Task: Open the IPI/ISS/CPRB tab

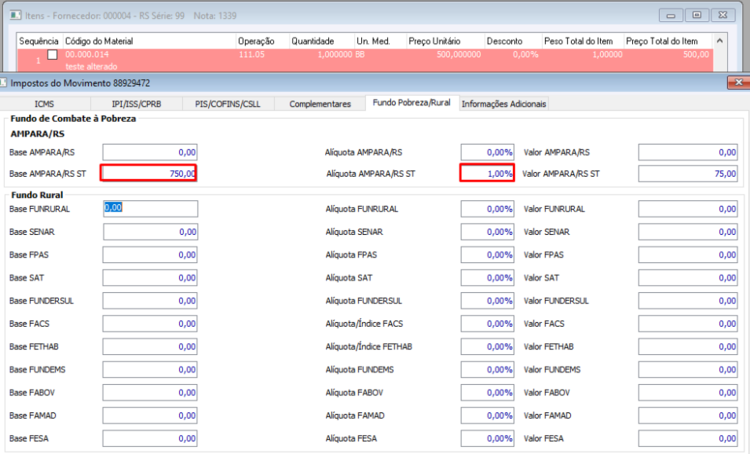Action: tap(136, 104)
